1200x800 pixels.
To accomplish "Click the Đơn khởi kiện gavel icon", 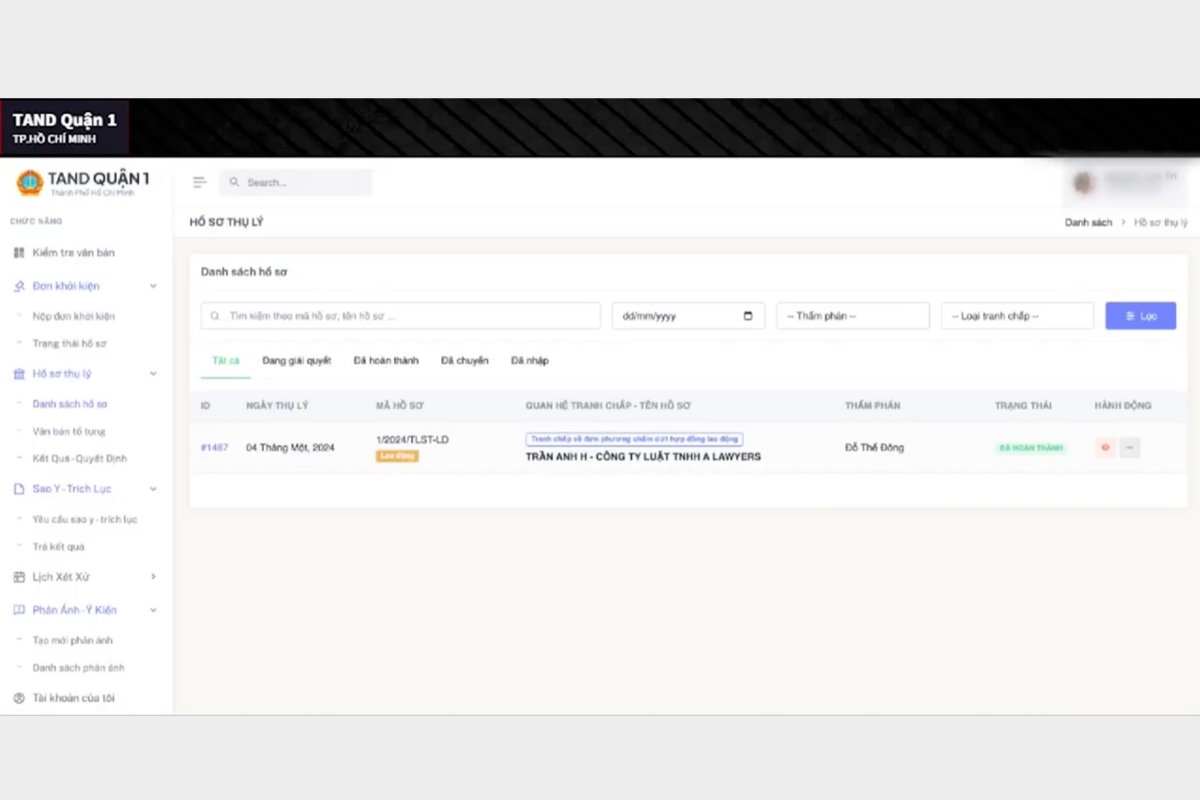I will pyautogui.click(x=19, y=286).
